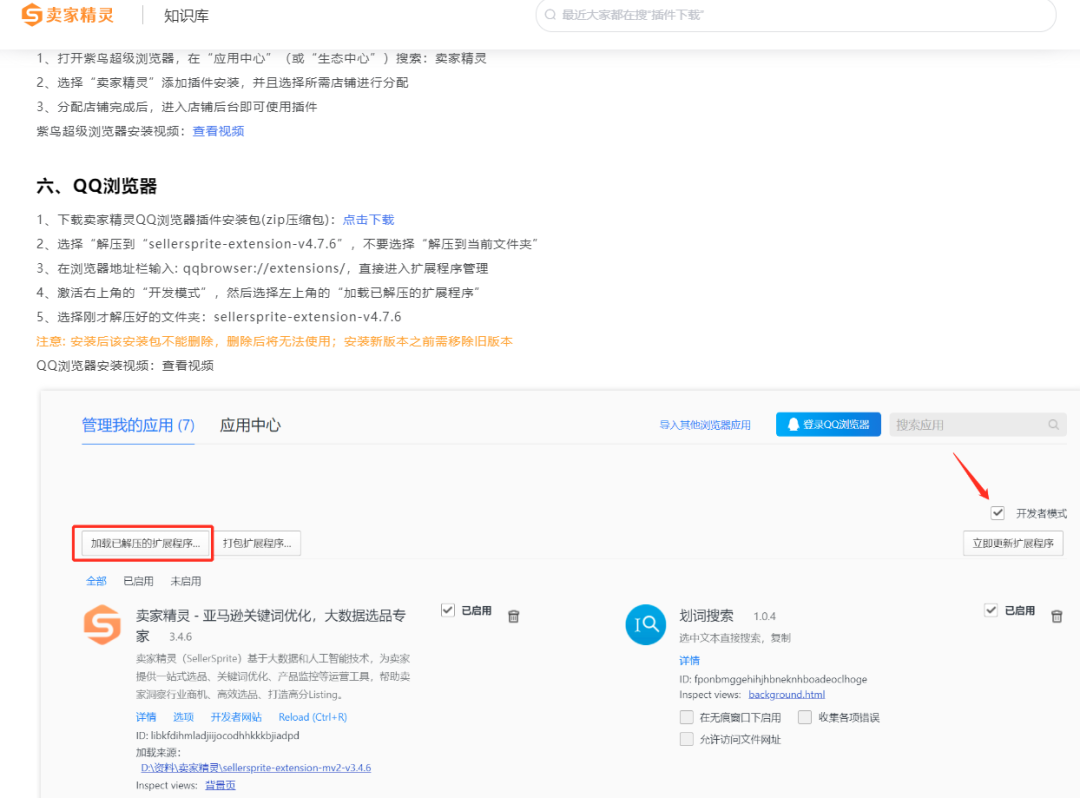Image resolution: width=1080 pixels, height=798 pixels.
Task: Focus the 搜索应用 input field
Action: pos(977,424)
